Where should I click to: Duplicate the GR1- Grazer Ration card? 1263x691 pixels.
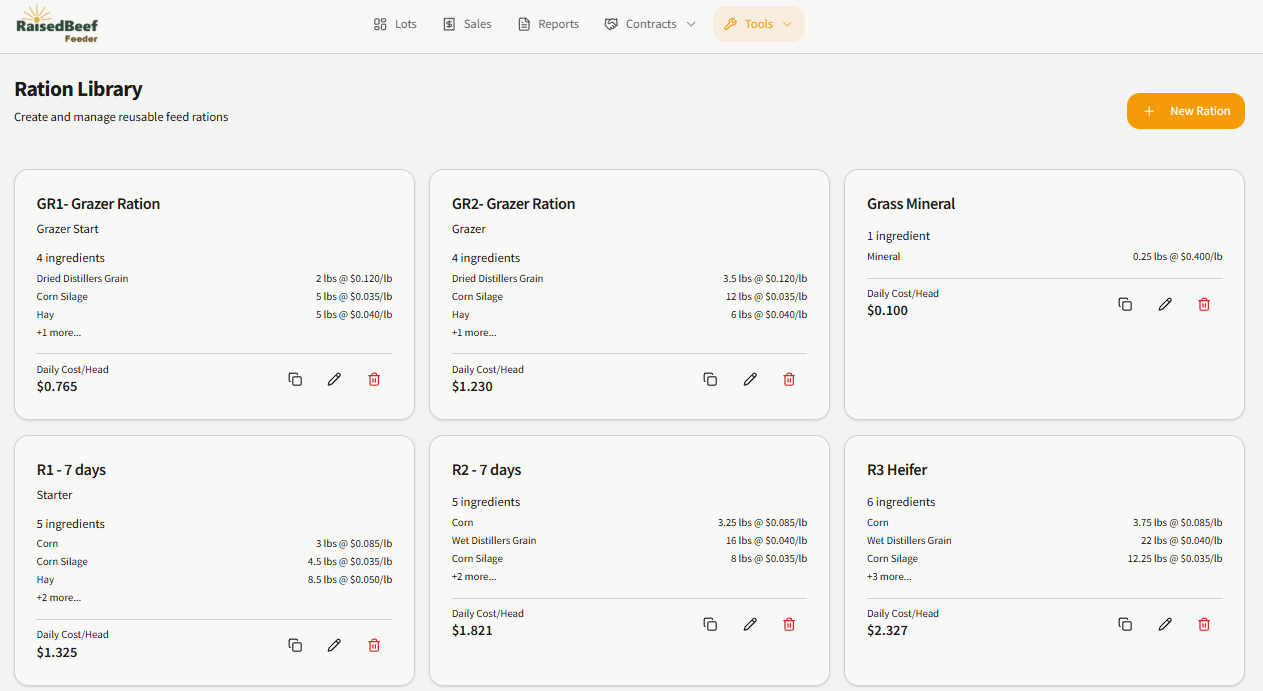click(295, 379)
